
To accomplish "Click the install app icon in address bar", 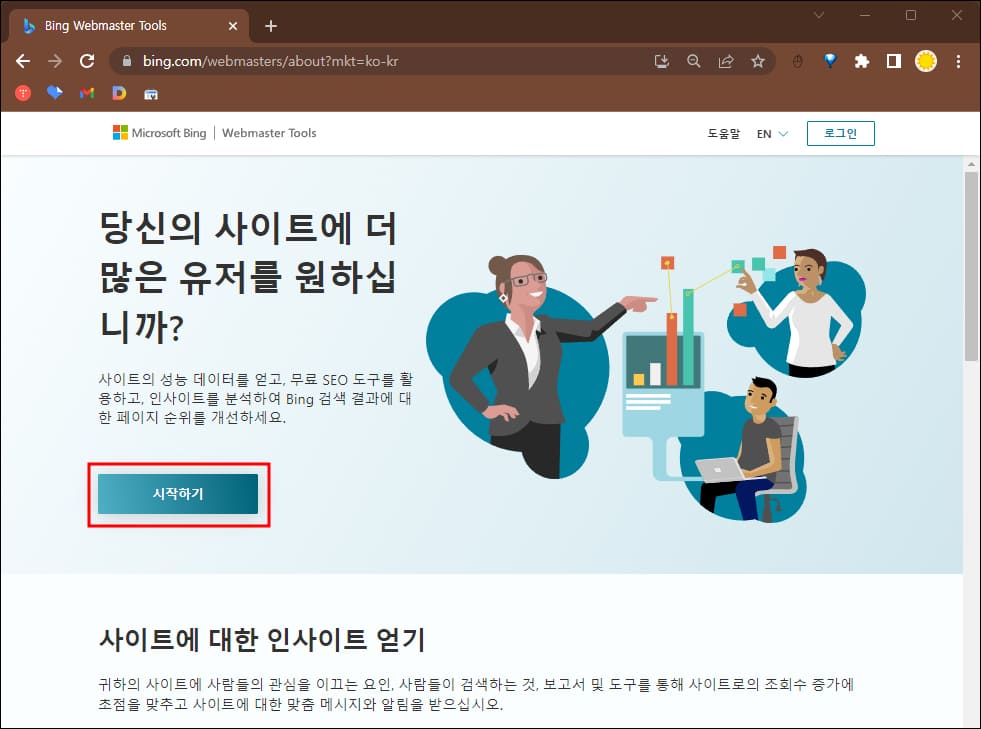I will pos(661,61).
